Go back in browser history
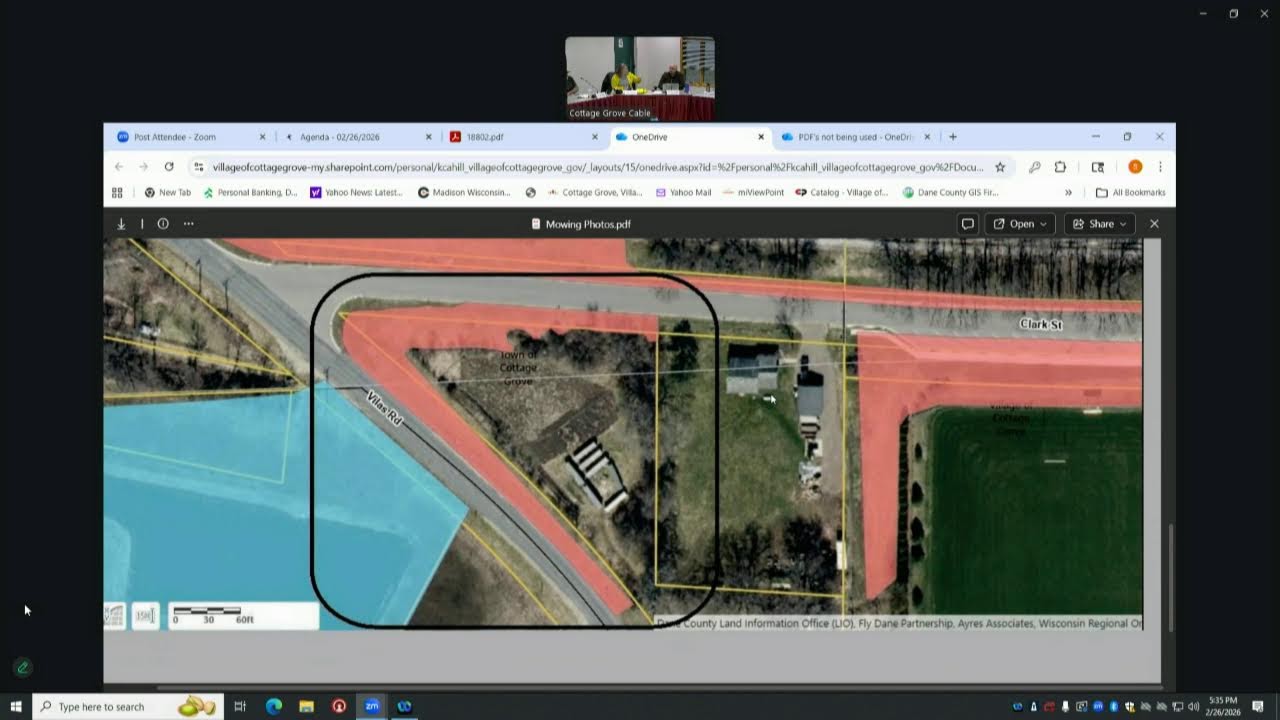Image resolution: width=1280 pixels, height=720 pixels. coord(119,167)
